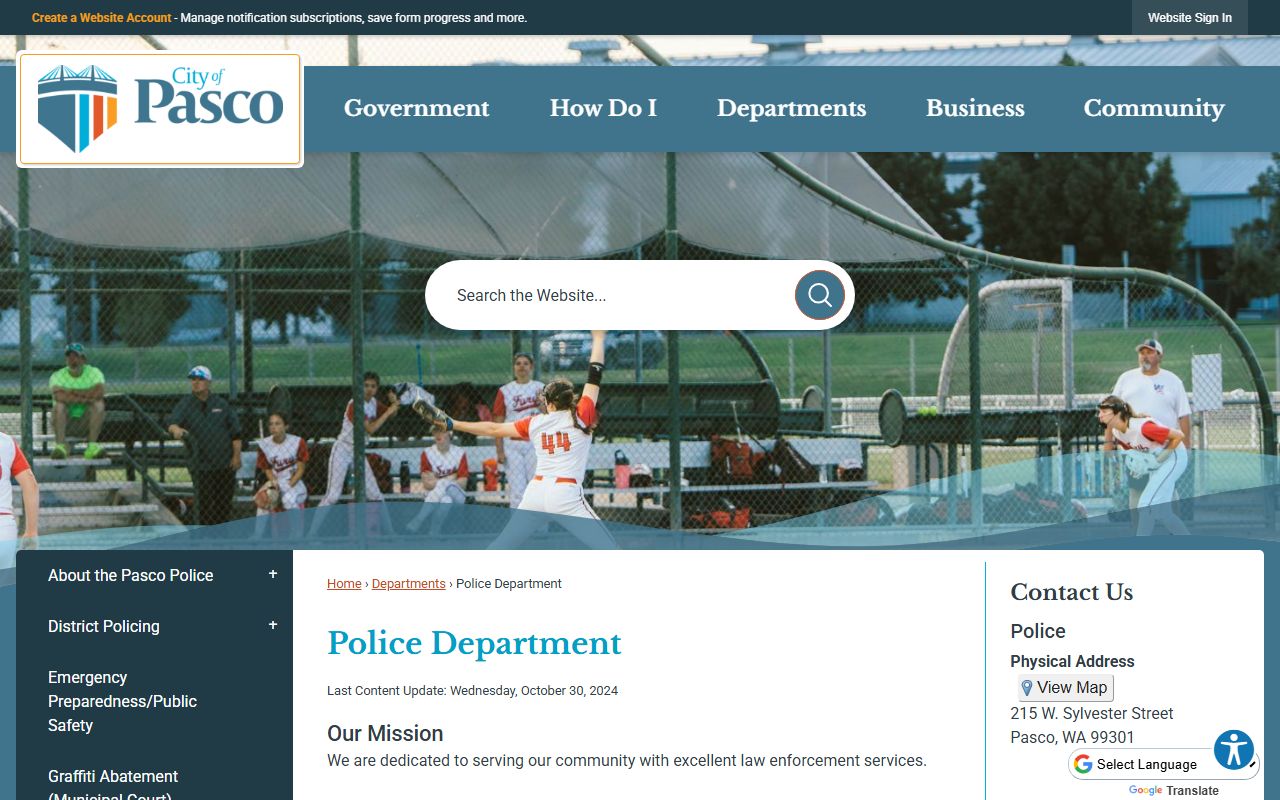Open the Business menu
Image resolution: width=1280 pixels, height=800 pixels.
click(x=975, y=108)
